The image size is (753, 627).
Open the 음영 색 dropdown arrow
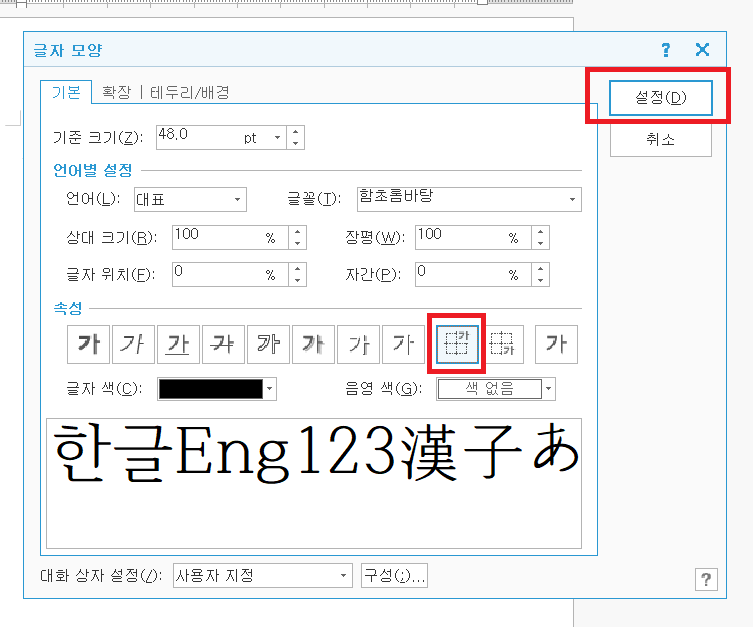pos(548,389)
